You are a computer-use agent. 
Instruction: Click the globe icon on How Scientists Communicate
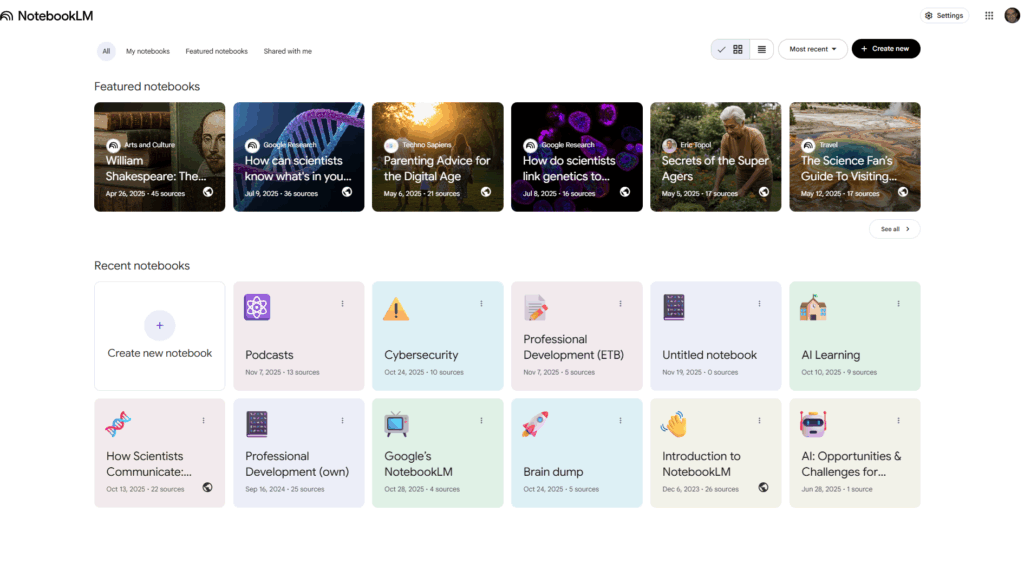(x=207, y=488)
